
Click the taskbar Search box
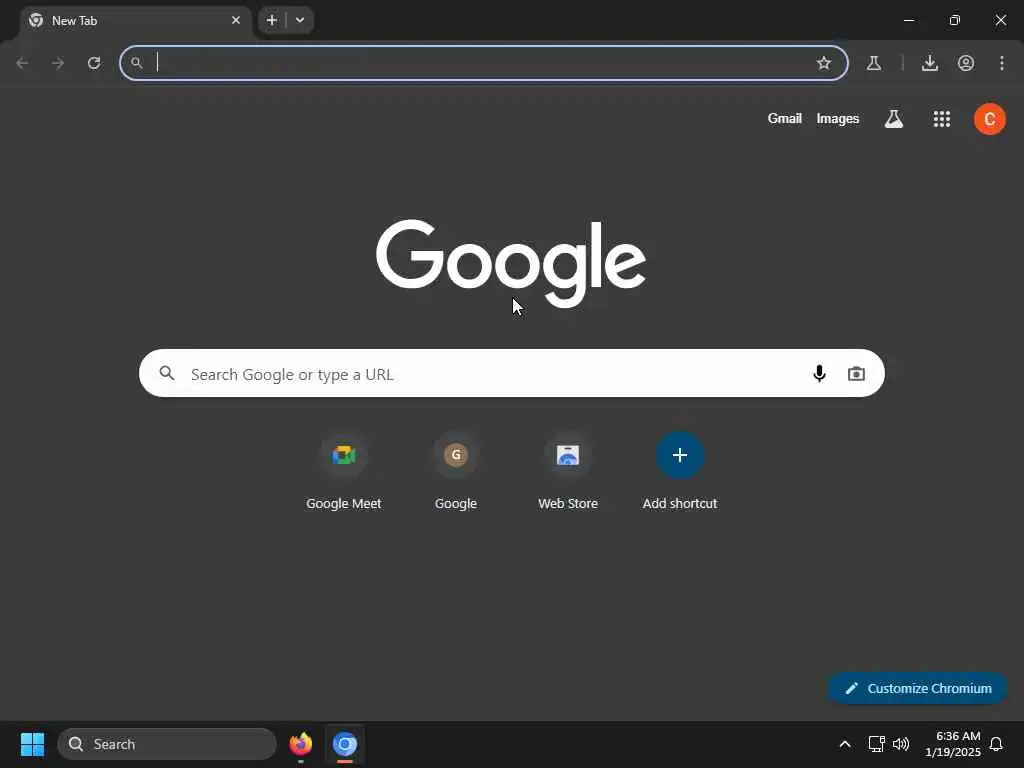167,744
